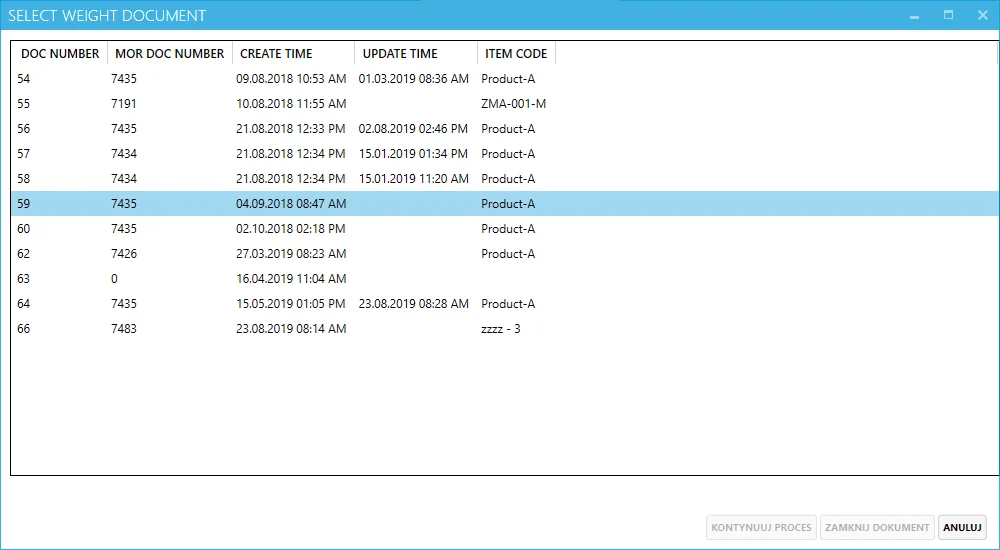Click MOR doc number 7434 in row 58
This screenshot has width=1000, height=550.
(x=124, y=179)
